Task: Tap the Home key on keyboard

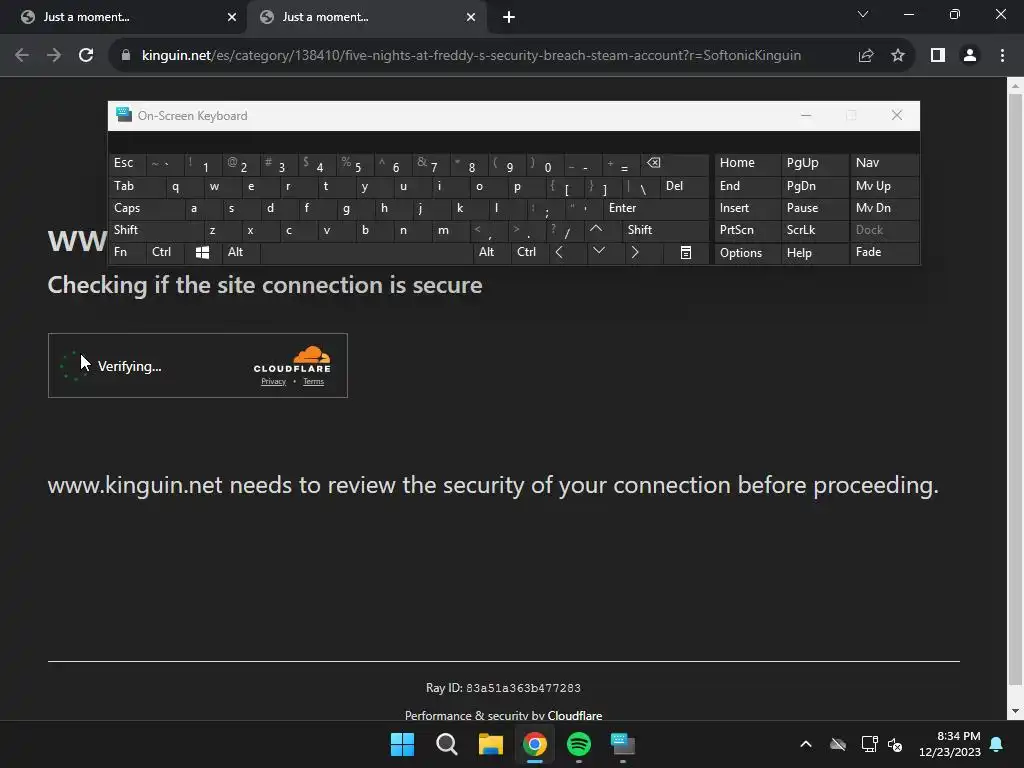Action: [747, 163]
